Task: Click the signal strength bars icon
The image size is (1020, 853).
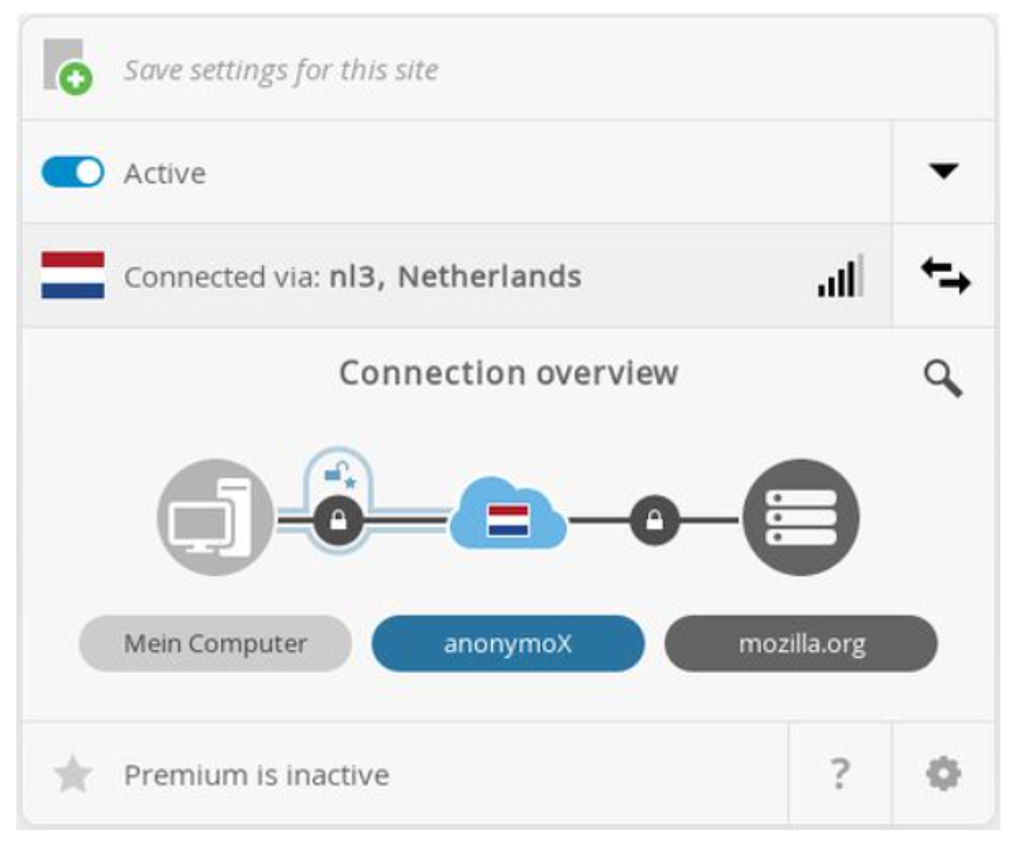Action: pos(840,277)
